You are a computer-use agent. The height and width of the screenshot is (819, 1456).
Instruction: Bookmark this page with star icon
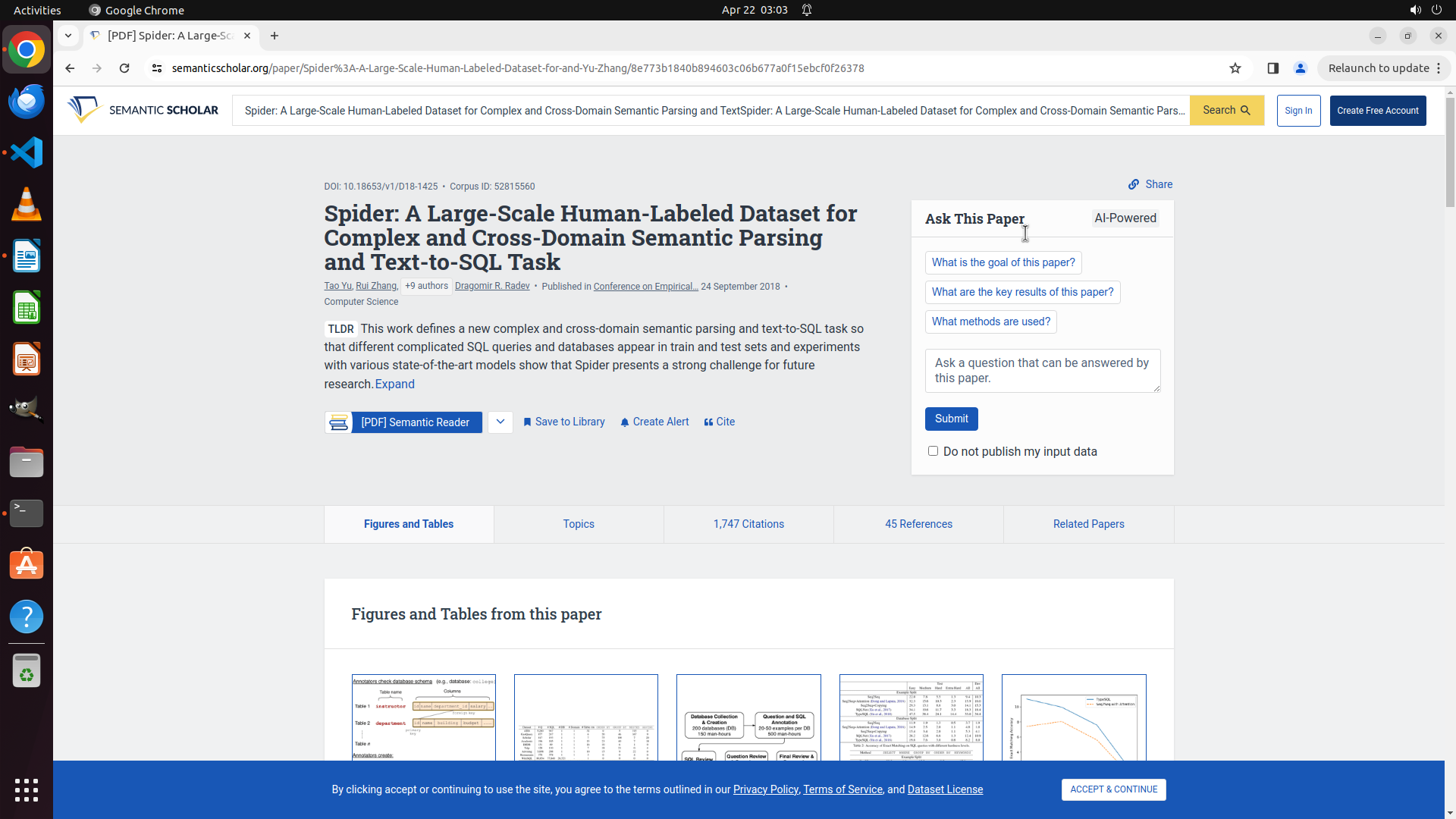tap(1235, 68)
